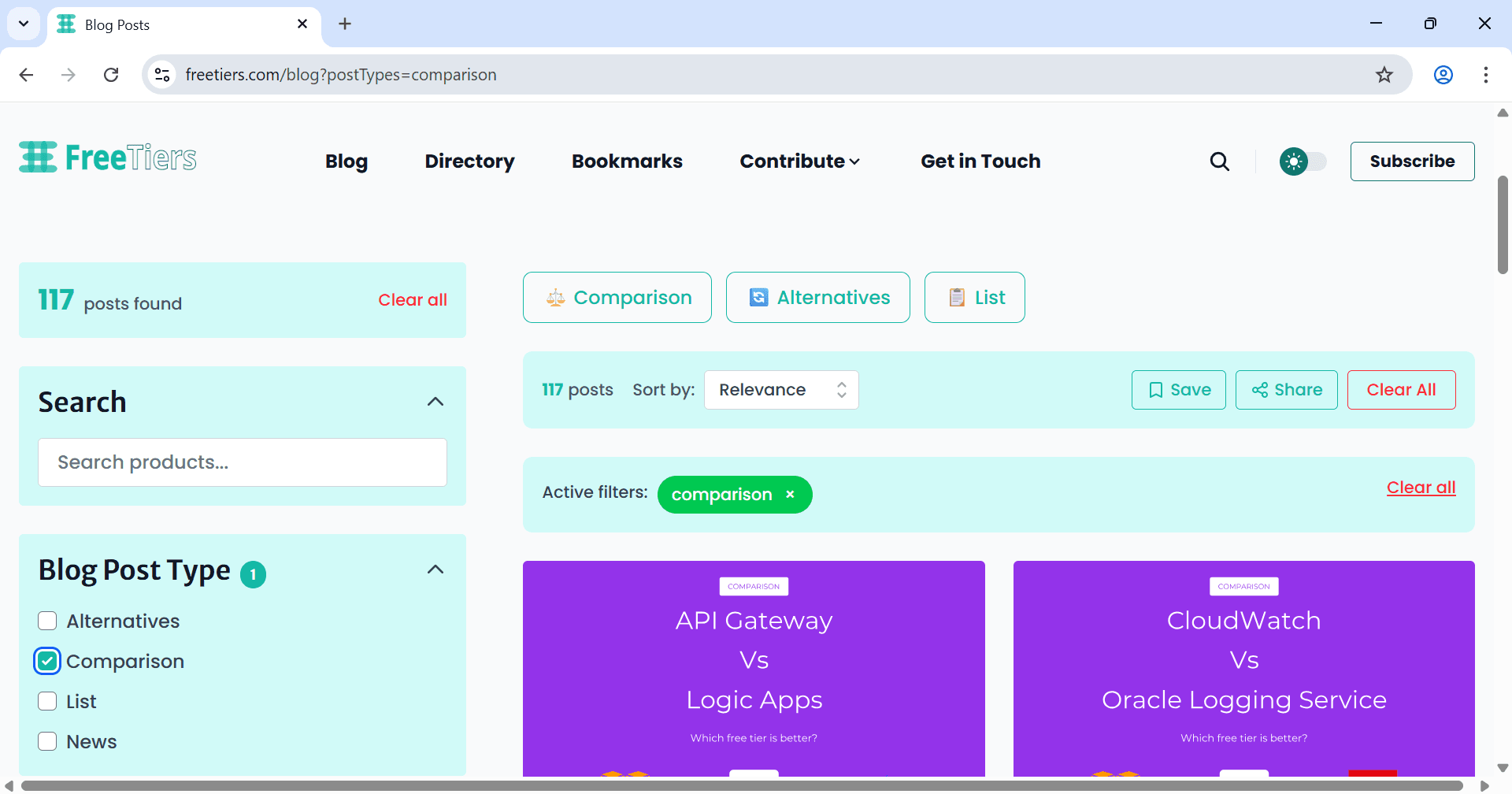Click the red Clear All button
Image resolution: width=1512 pixels, height=794 pixels.
pyautogui.click(x=1401, y=390)
